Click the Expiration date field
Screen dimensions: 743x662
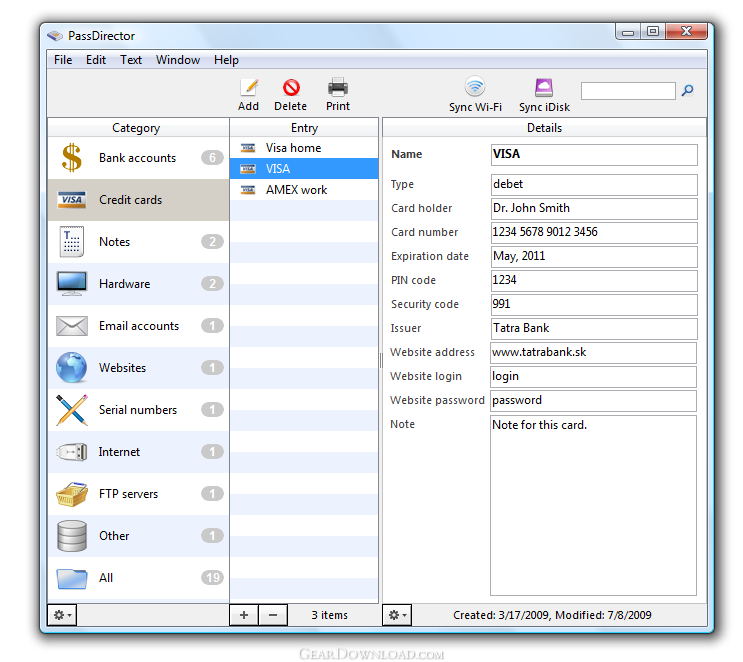594,257
